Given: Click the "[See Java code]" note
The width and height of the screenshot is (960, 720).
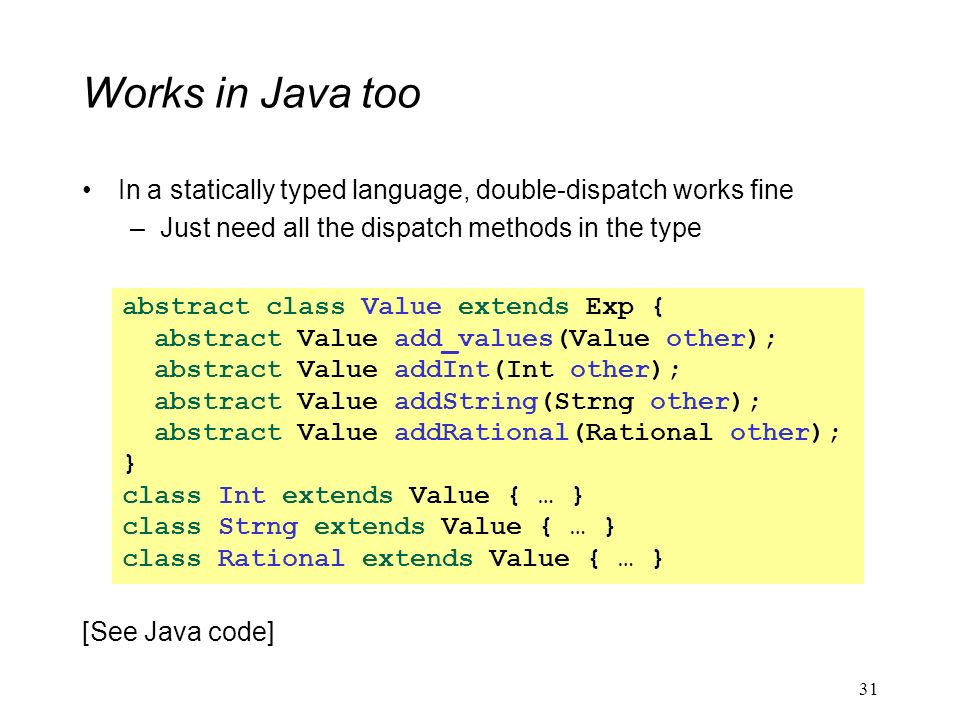Looking at the screenshot, I should point(178,632).
